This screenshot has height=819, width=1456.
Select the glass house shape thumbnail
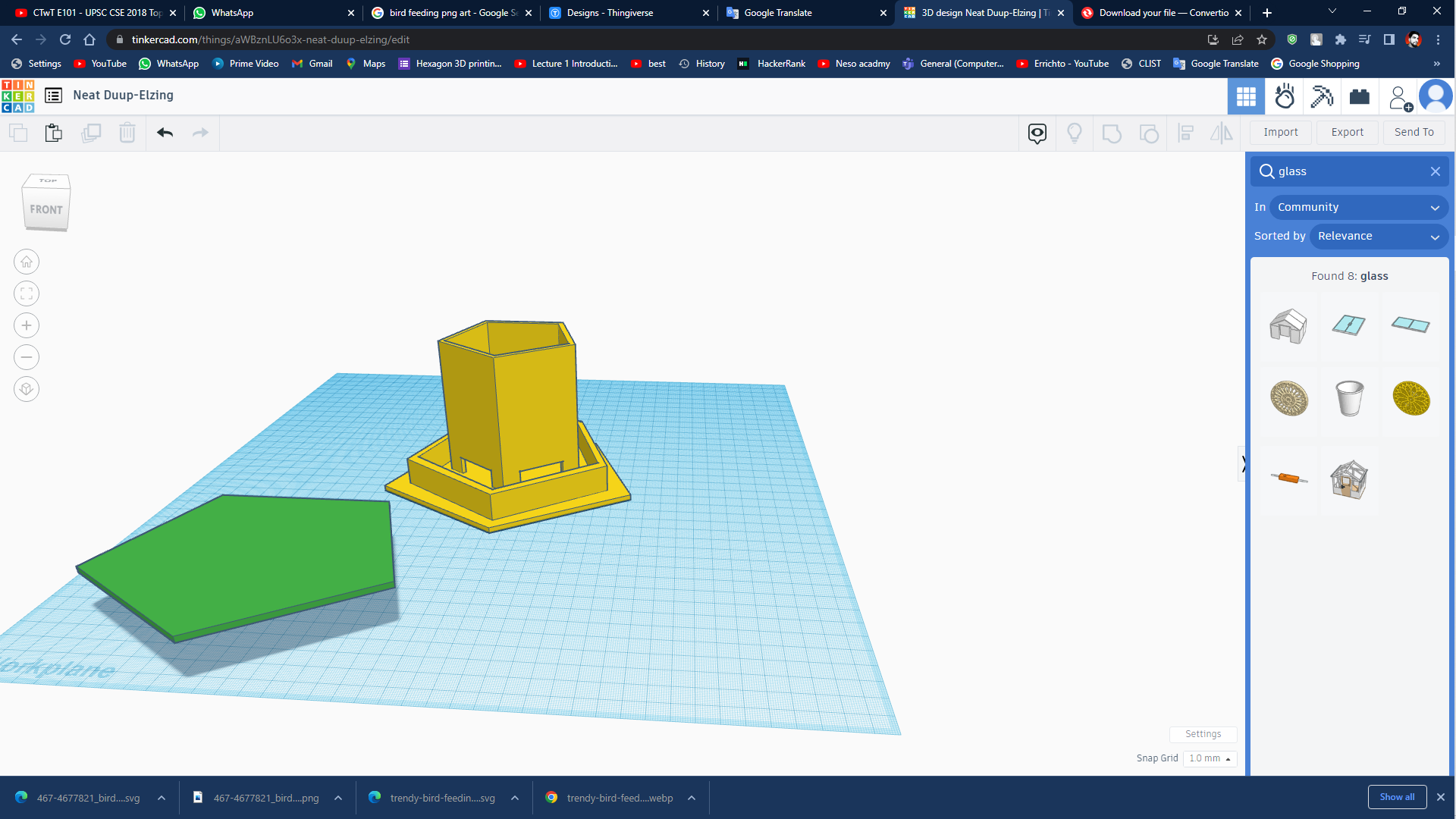point(1288,326)
